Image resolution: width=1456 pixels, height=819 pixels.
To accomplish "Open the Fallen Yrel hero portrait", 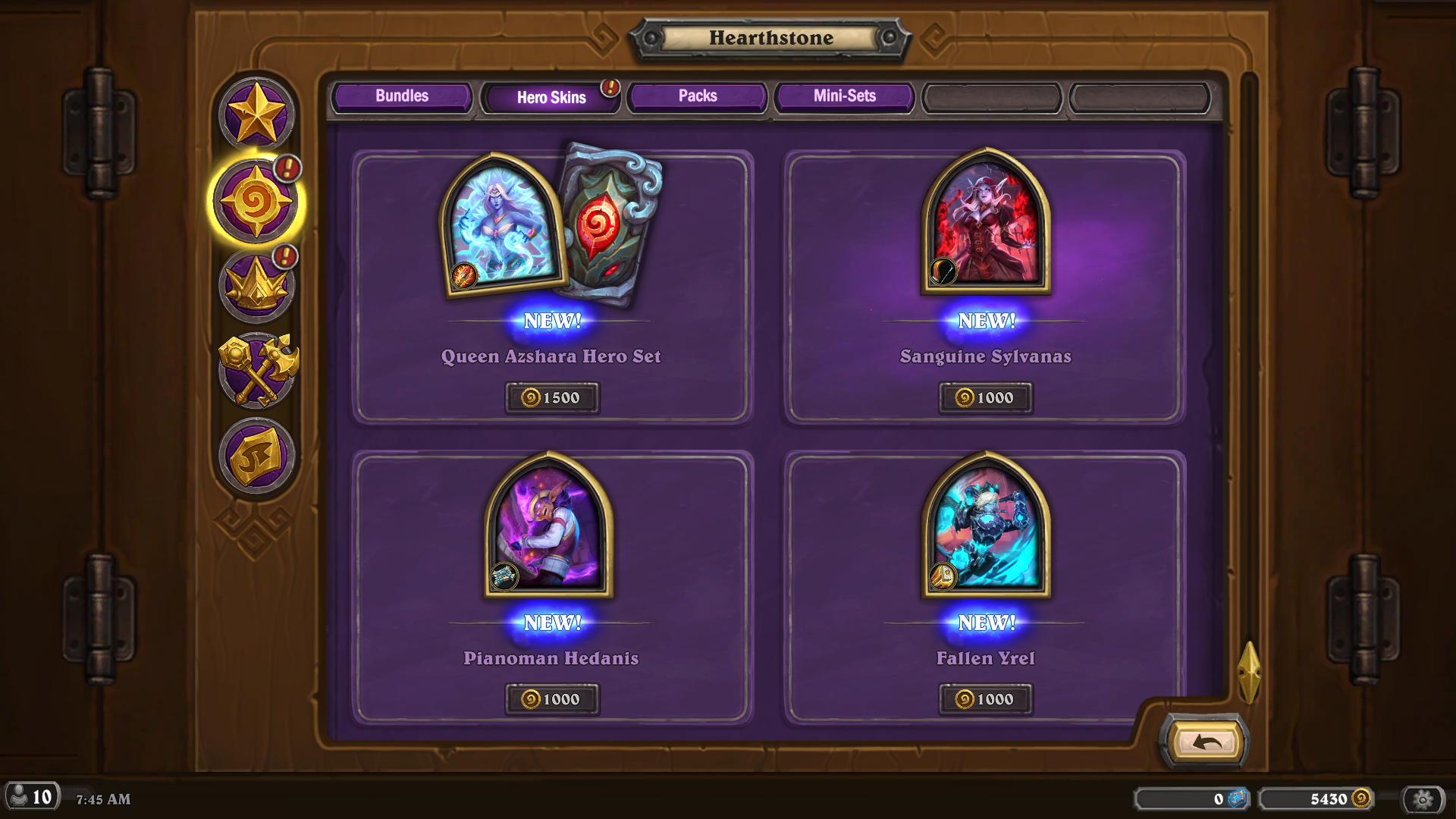I will pos(986,526).
